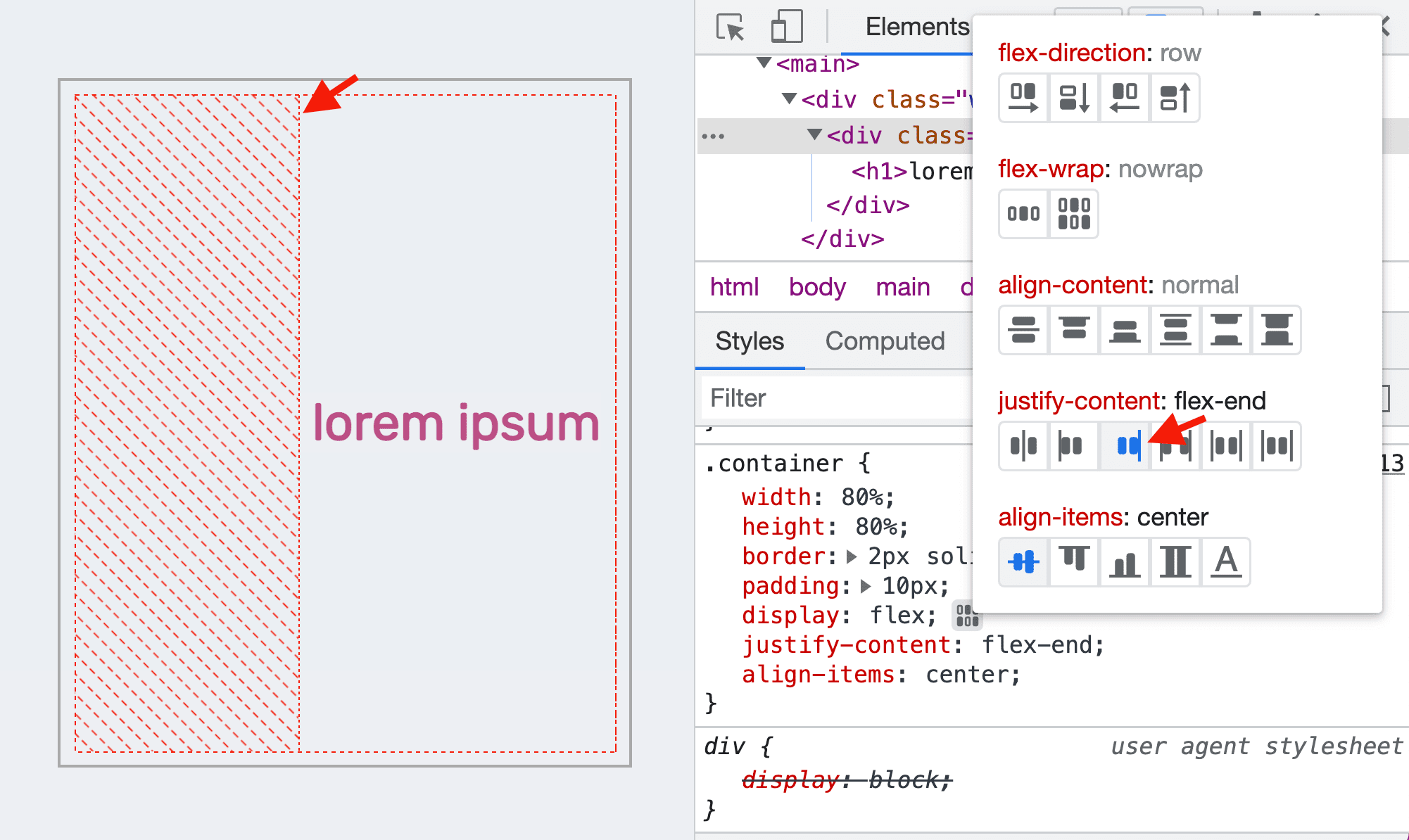Screen dimensions: 1409x840
Task: Toggle flex-direction column option
Action: pyautogui.click(x=1072, y=98)
